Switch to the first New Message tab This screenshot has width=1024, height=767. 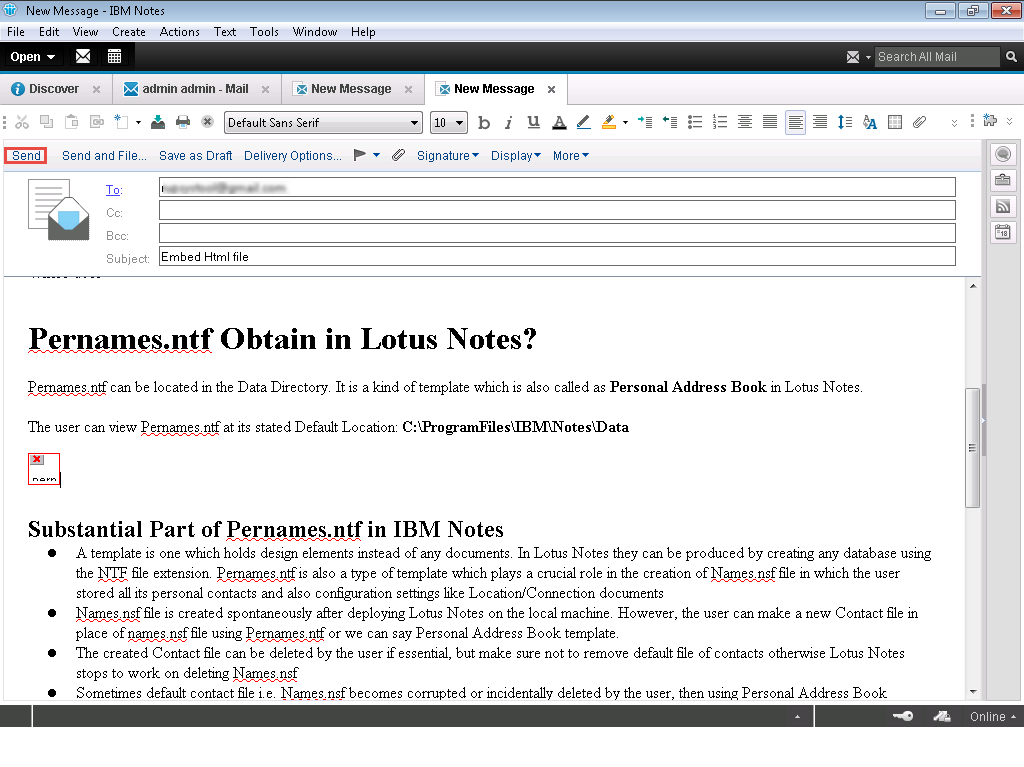pyautogui.click(x=351, y=89)
